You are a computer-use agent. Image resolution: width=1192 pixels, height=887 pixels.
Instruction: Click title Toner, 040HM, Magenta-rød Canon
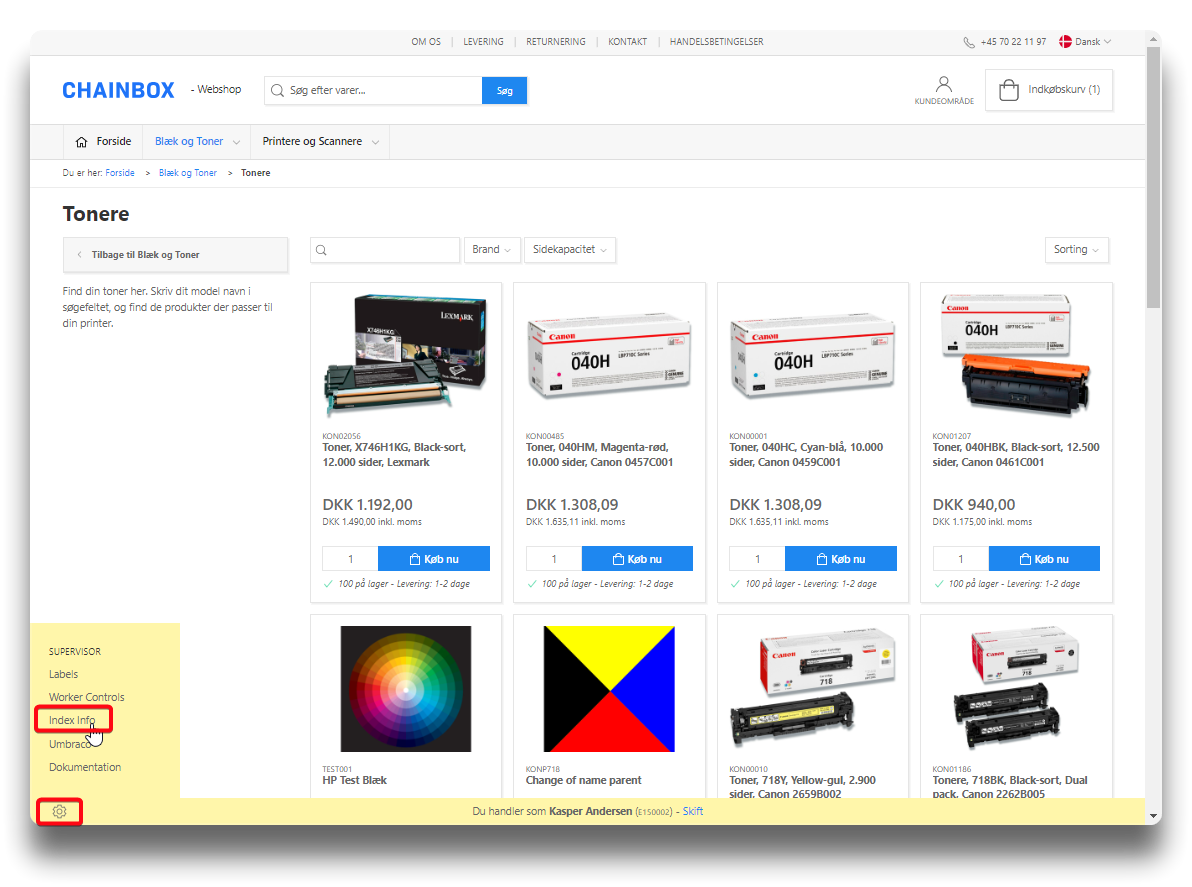[x=600, y=455]
